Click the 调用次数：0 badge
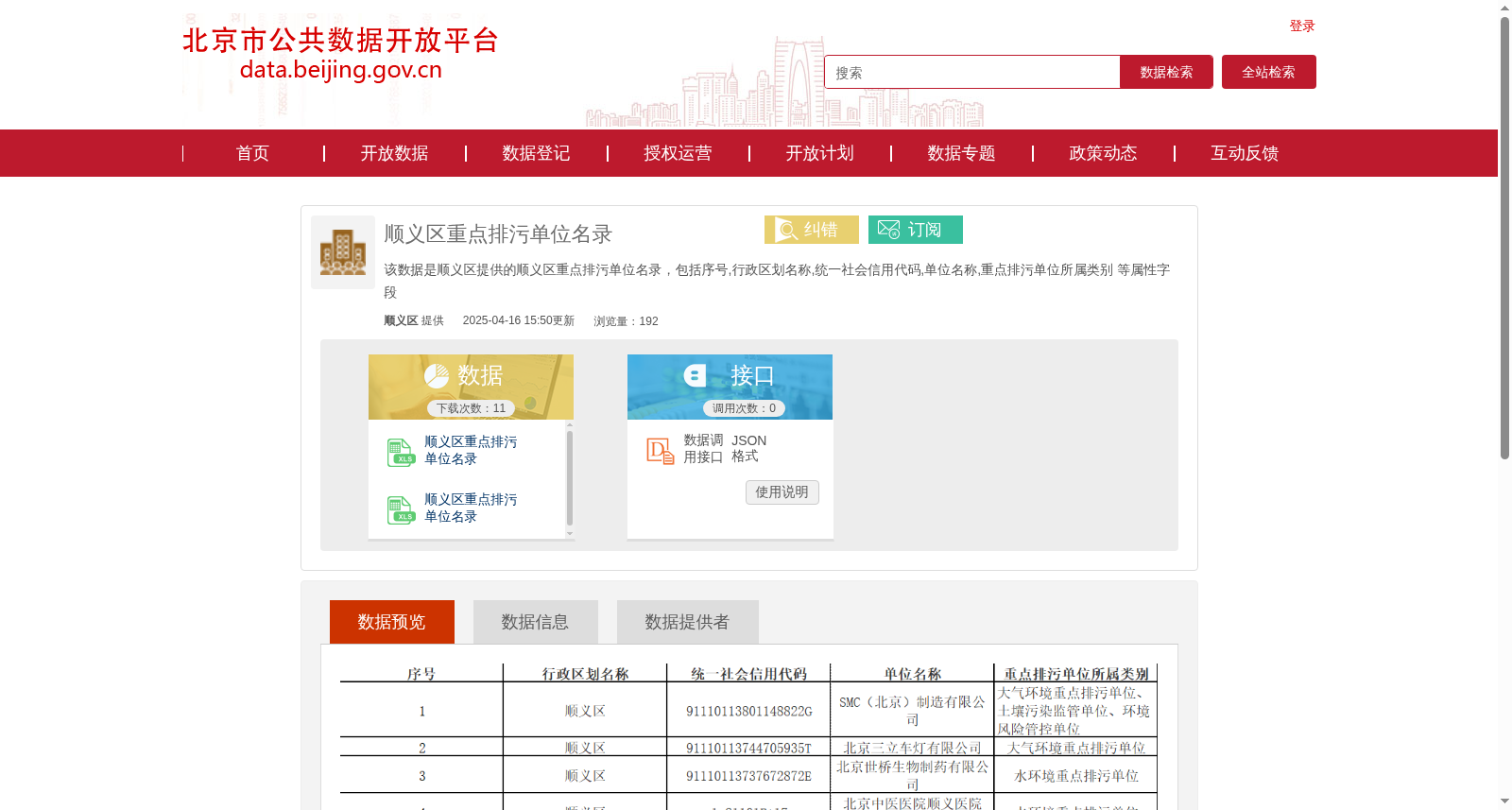The height and width of the screenshot is (810, 1512). pos(744,408)
